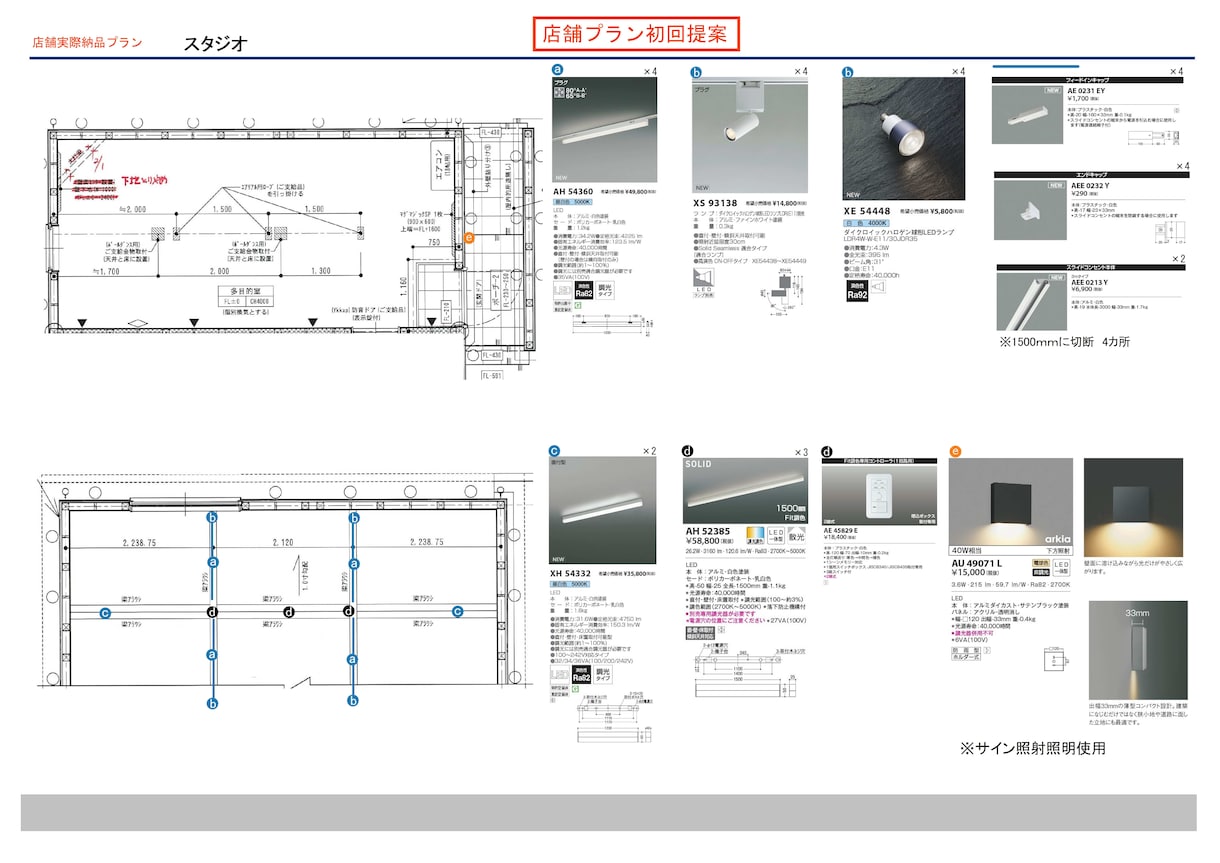Click the 多目的室 table on the upper floor plan
This screenshot has height=863, width=1220.
[x=247, y=294]
